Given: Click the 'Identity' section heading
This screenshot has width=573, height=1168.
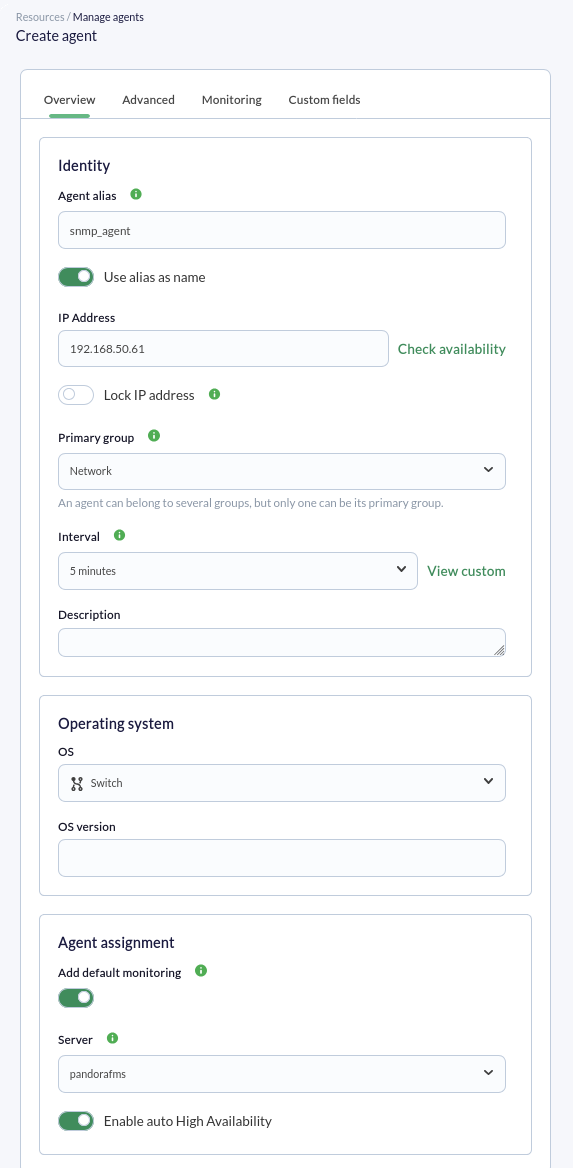Looking at the screenshot, I should 84,165.
